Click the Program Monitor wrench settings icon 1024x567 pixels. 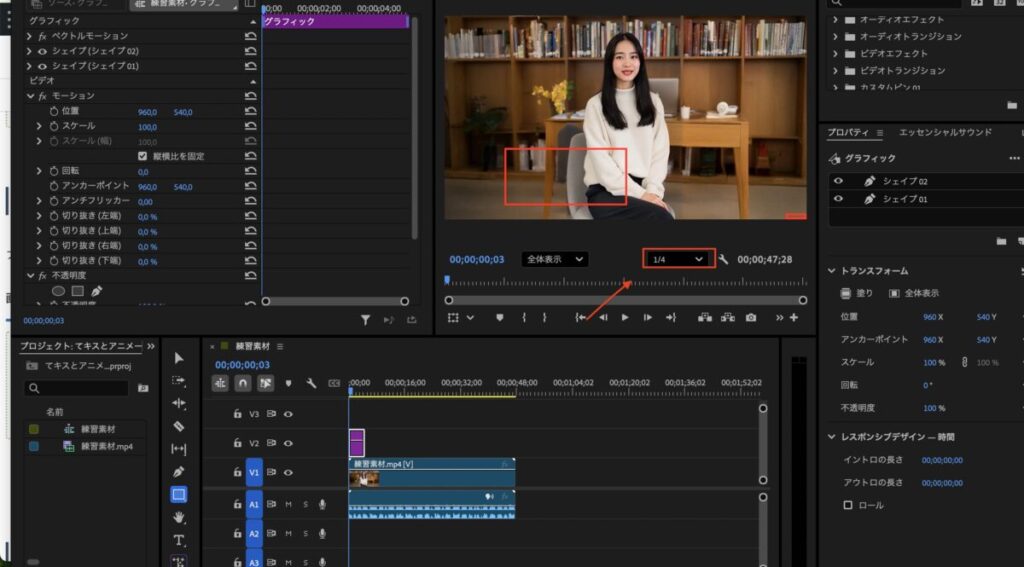tap(724, 259)
